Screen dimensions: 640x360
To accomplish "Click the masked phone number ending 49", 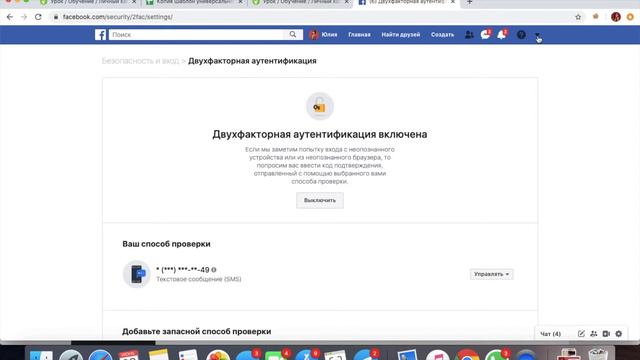I will [x=183, y=270].
